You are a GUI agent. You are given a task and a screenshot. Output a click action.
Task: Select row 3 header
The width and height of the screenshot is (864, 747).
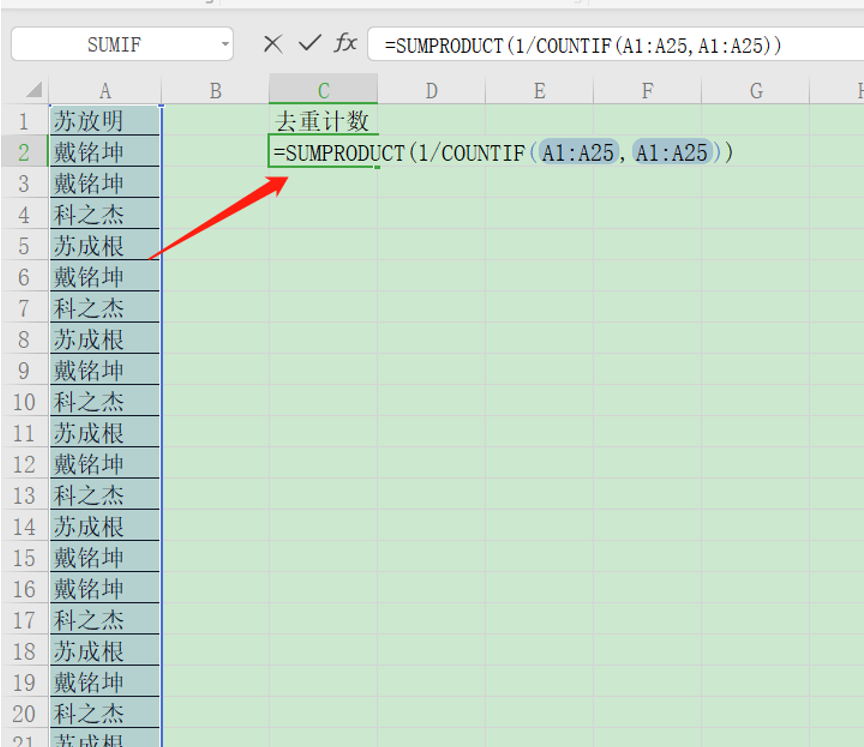coord(24,183)
